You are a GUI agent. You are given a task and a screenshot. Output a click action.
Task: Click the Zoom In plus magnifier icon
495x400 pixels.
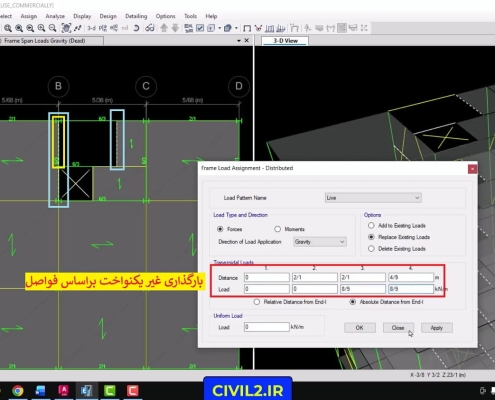pyautogui.click(x=41, y=28)
